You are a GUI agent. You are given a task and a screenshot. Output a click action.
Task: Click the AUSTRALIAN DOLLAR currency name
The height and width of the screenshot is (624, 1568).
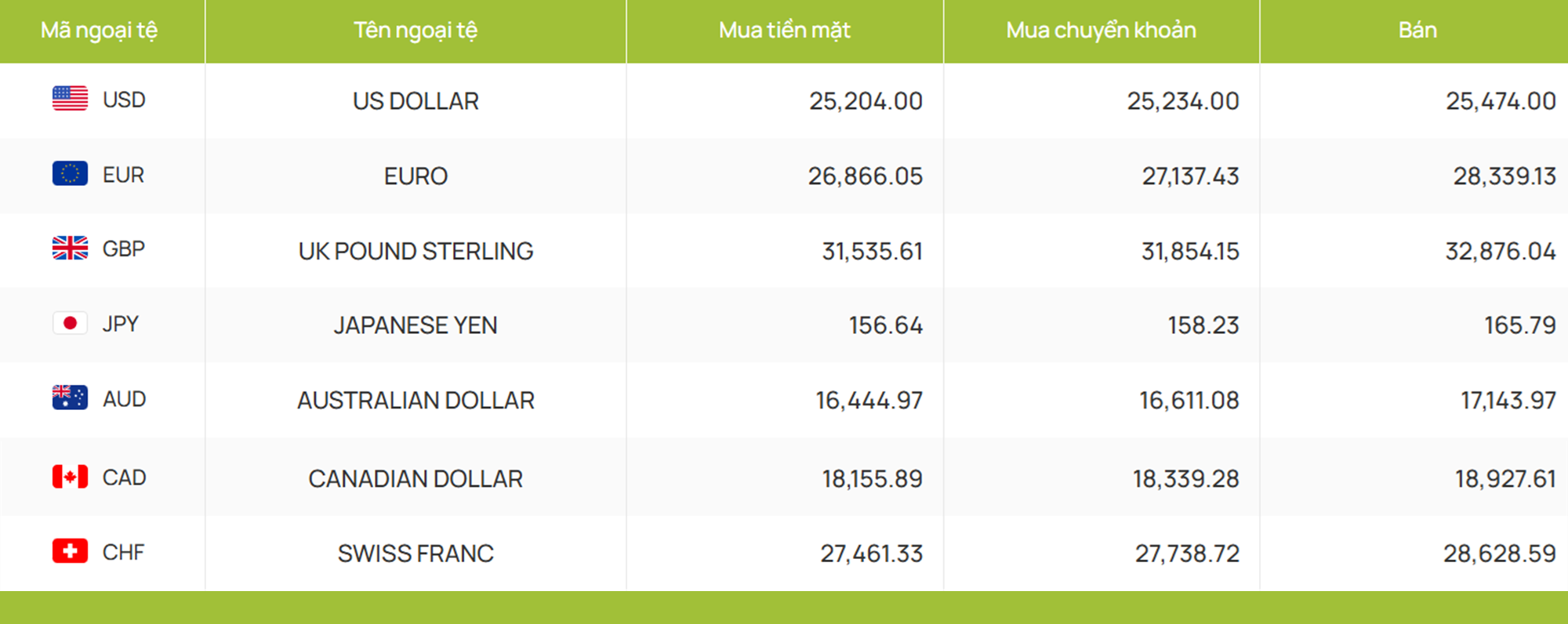click(416, 401)
